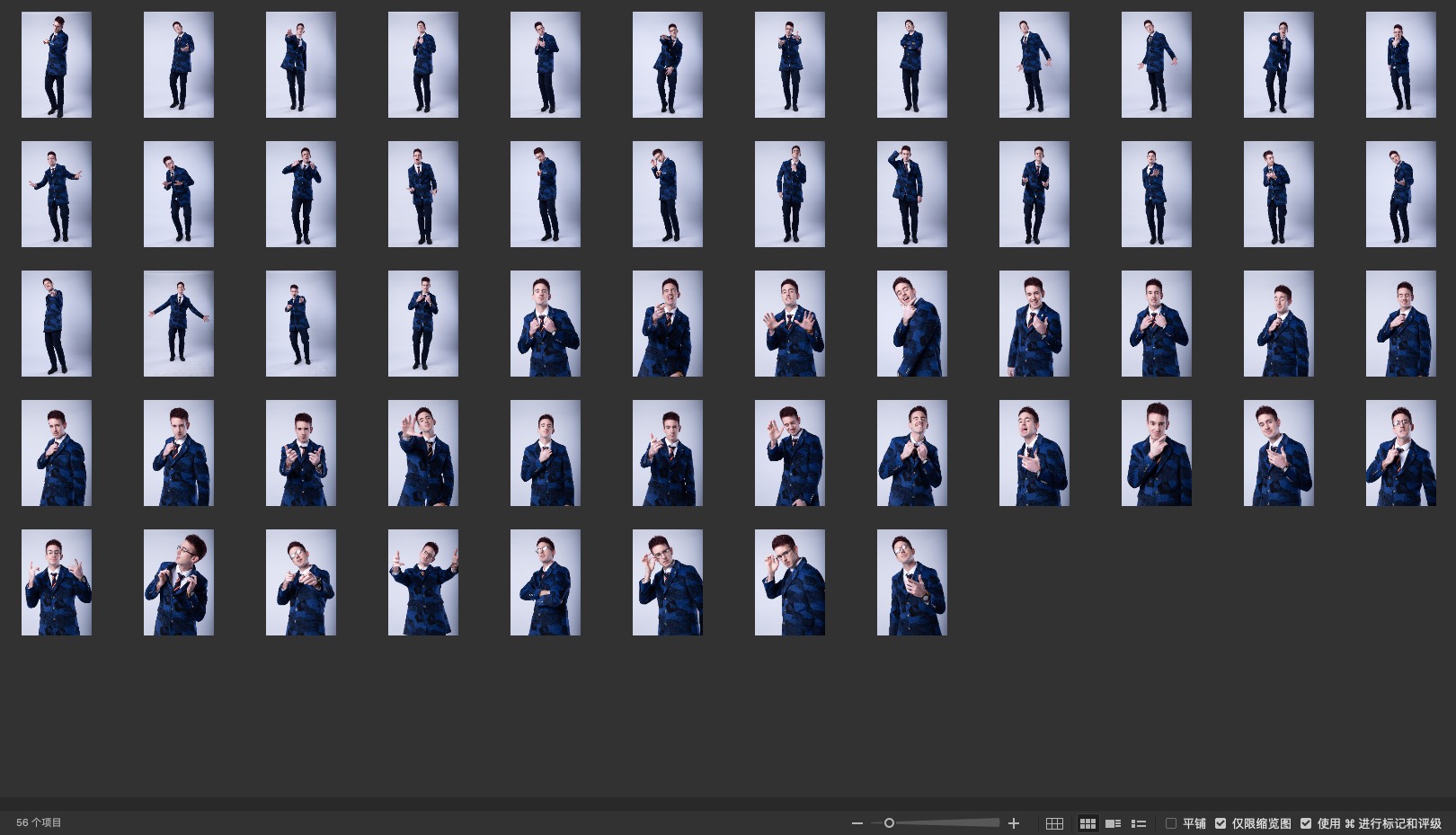The image size is (1456, 835).
Task: Click the plus icon to enlarge thumbnails
Action: (x=1014, y=823)
